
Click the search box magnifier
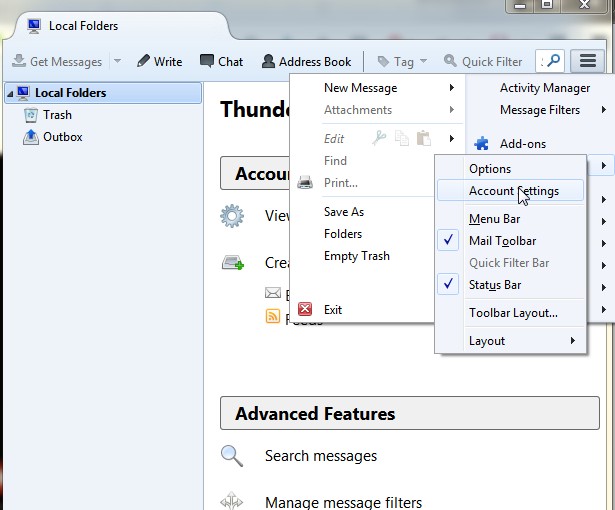(x=554, y=61)
